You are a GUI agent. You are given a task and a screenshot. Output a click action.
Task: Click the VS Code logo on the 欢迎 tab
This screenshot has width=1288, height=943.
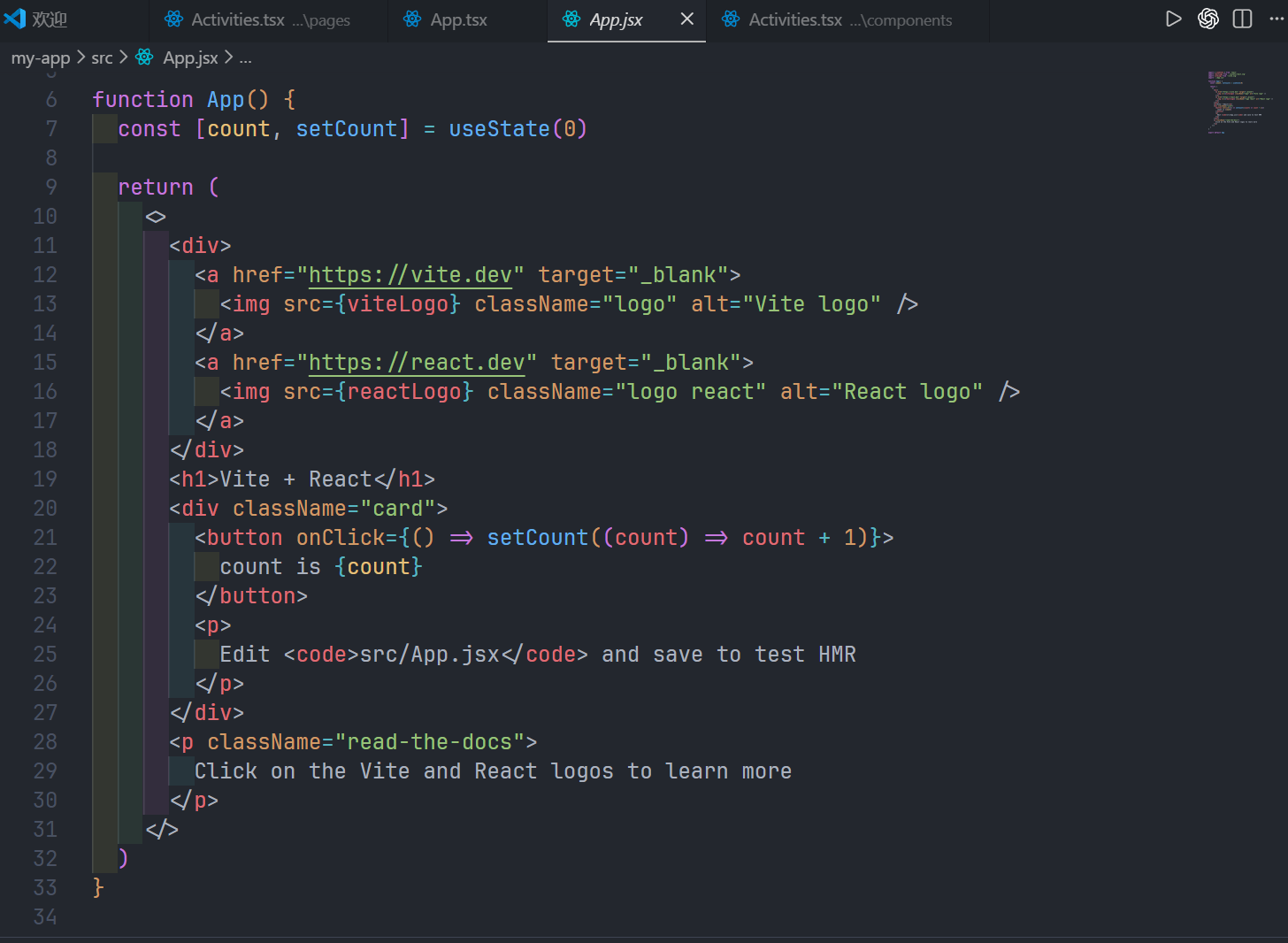15,19
